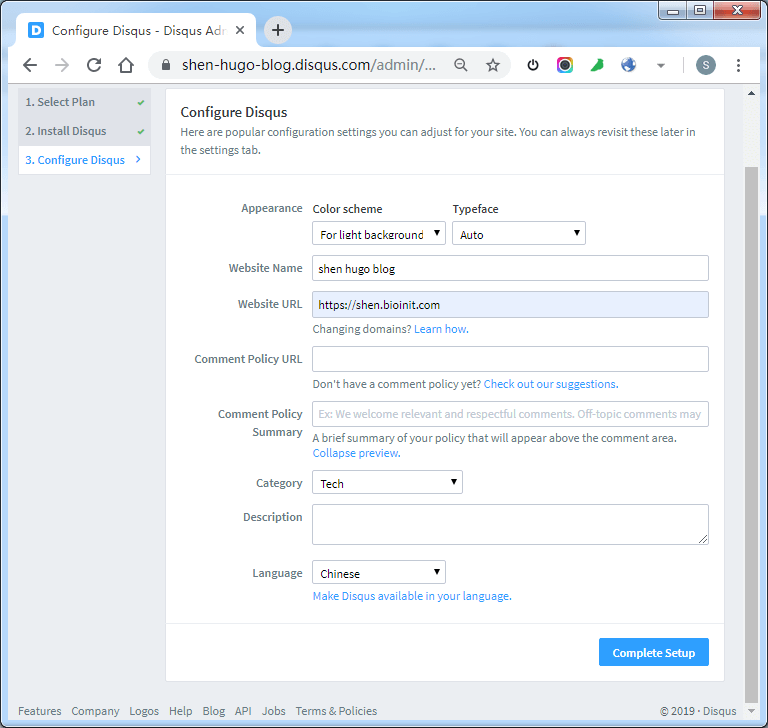Open Check out our suggestions link

click(x=551, y=384)
